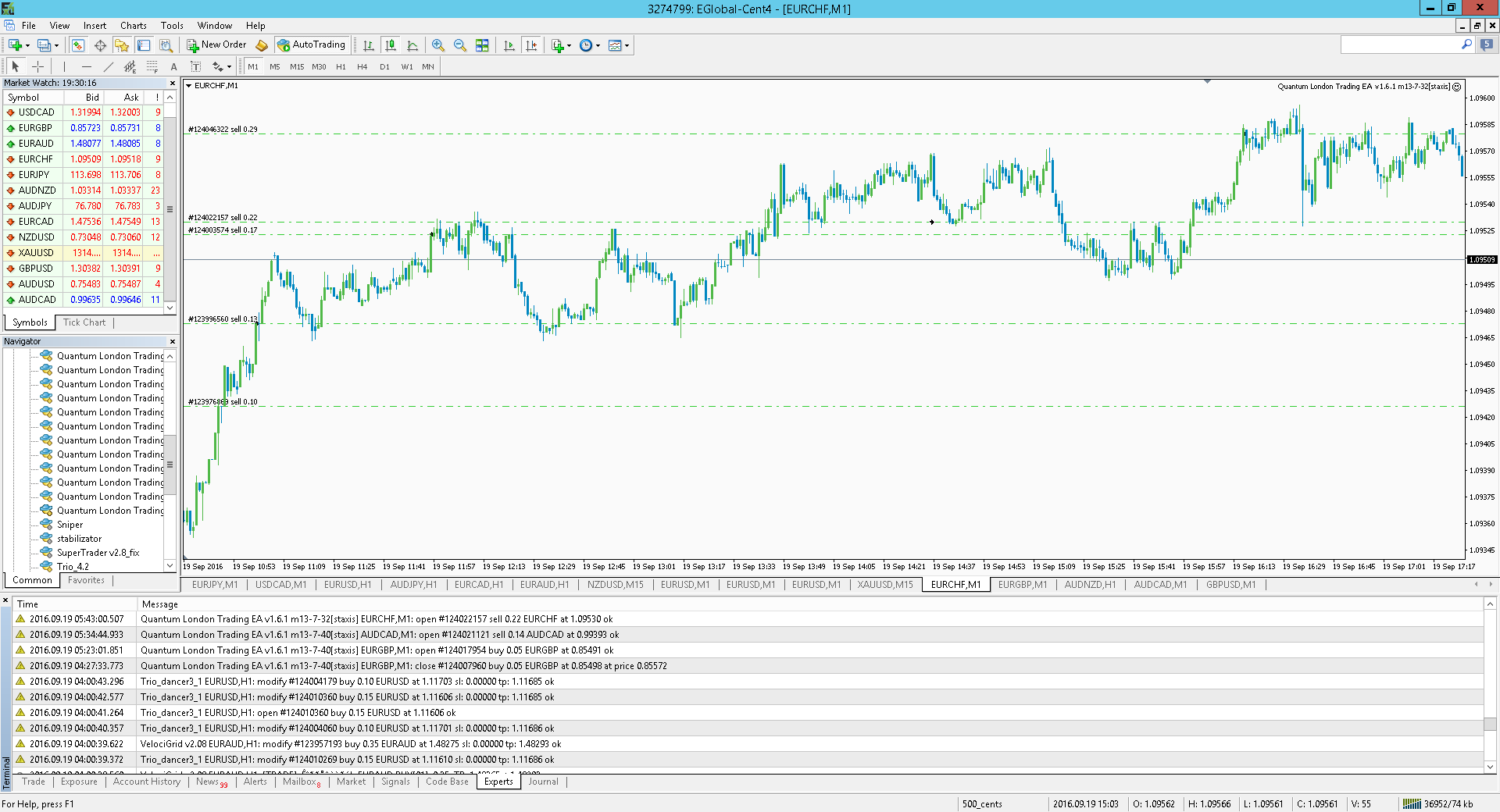The image size is (1500, 812).
Task: Toggle chart auto scroll
Action: click(509, 45)
